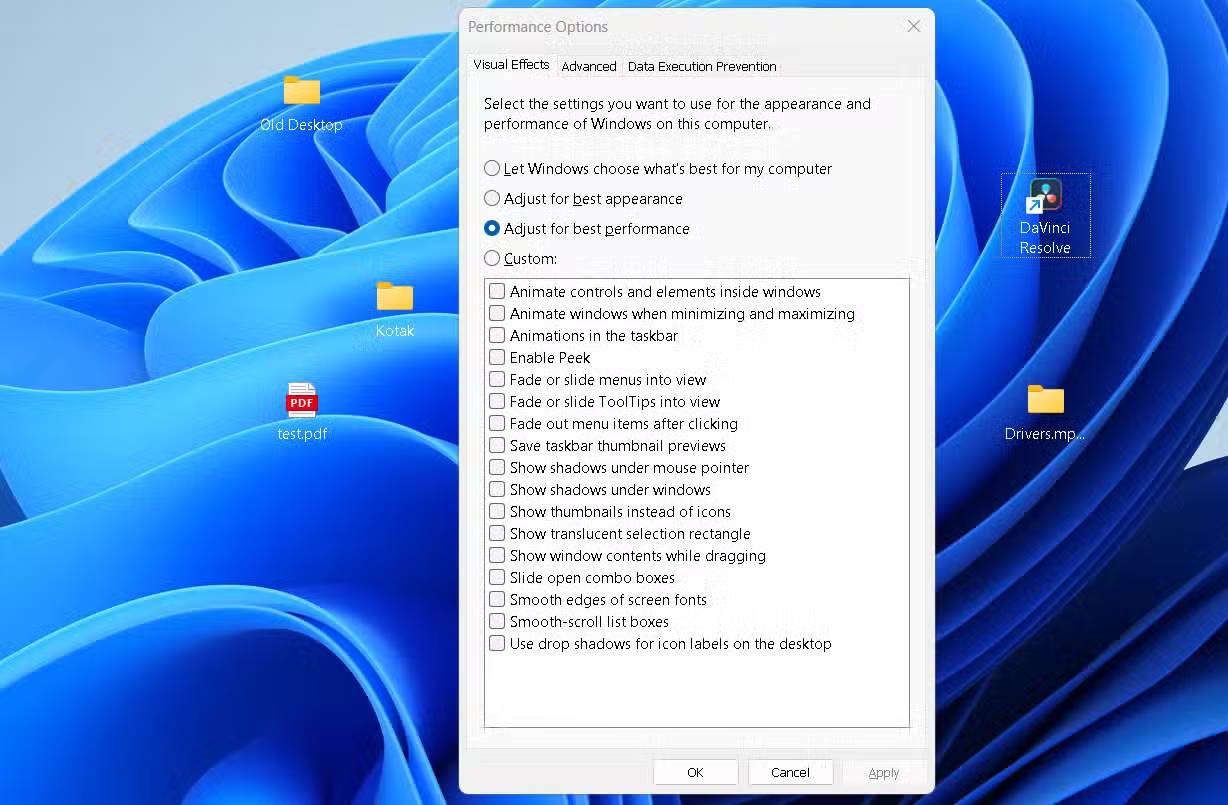This screenshot has width=1228, height=805.
Task: Open the Data Execution Prevention tab
Action: pyautogui.click(x=702, y=66)
